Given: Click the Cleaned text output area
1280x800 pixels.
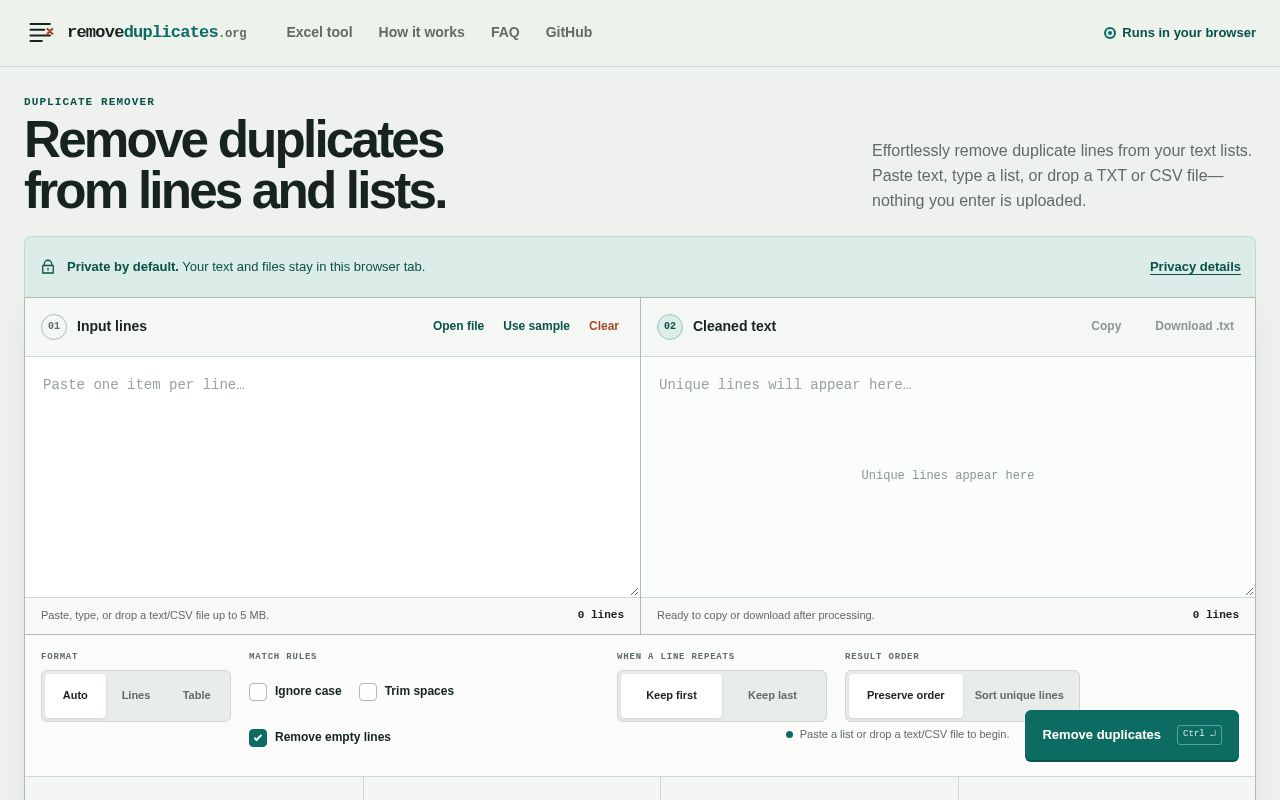Looking at the screenshot, I should tap(948, 477).
